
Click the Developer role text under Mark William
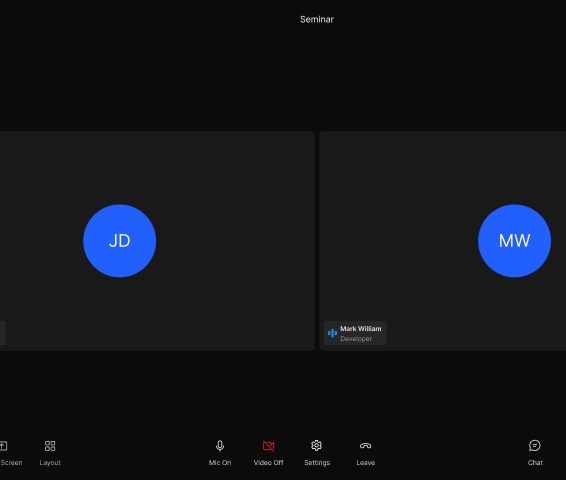click(356, 339)
